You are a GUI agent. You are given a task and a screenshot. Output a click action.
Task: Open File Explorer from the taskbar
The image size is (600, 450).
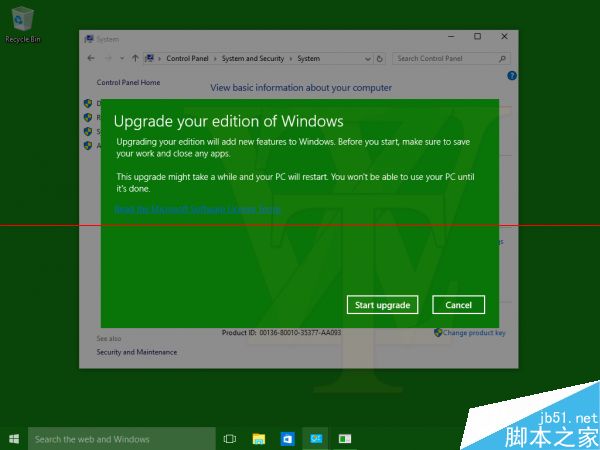pos(259,439)
